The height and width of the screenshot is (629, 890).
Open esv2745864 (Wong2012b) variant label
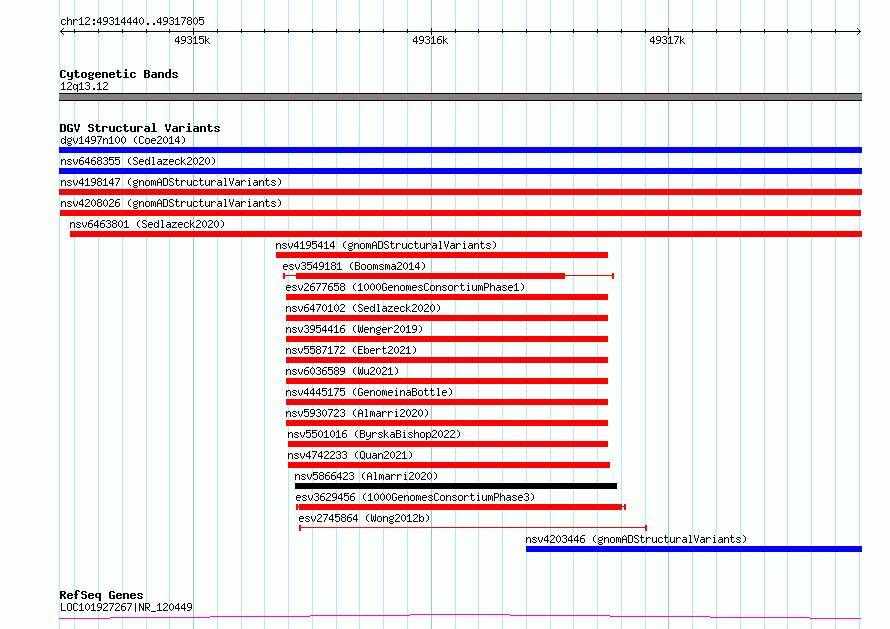(364, 518)
